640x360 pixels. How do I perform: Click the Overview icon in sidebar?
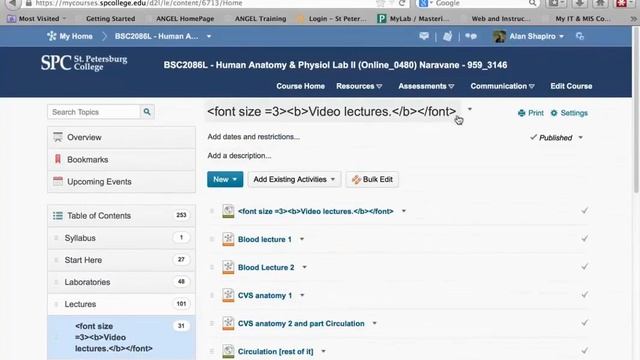58,137
